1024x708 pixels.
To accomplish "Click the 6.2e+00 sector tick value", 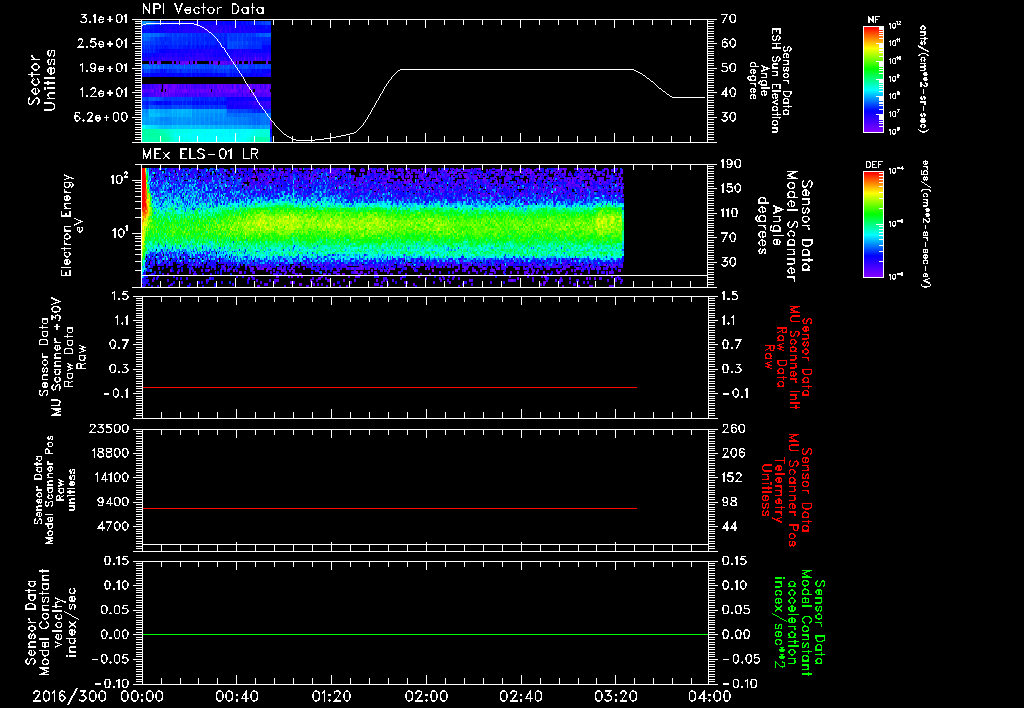I will click(x=103, y=117).
